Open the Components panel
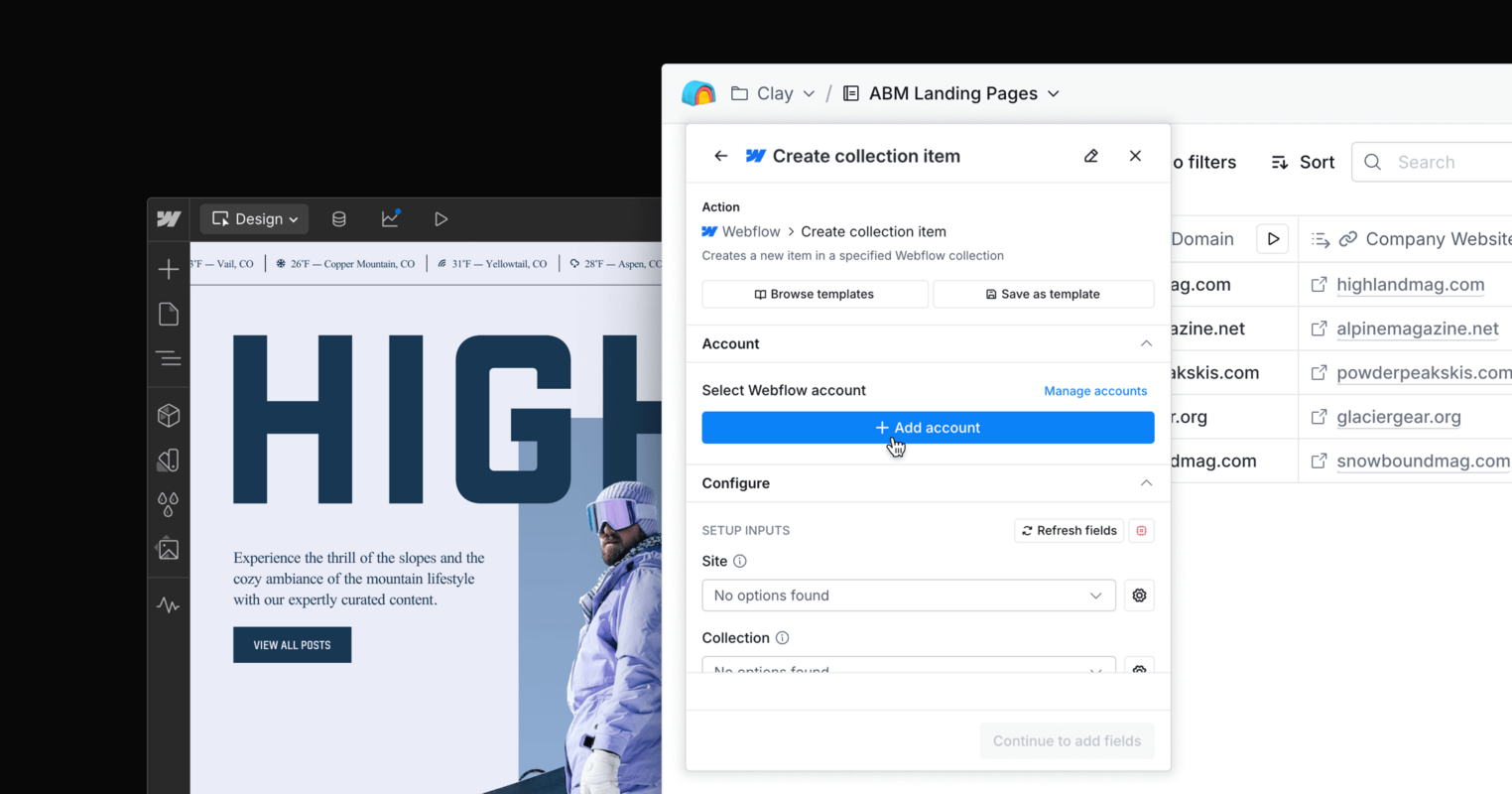 point(169,415)
